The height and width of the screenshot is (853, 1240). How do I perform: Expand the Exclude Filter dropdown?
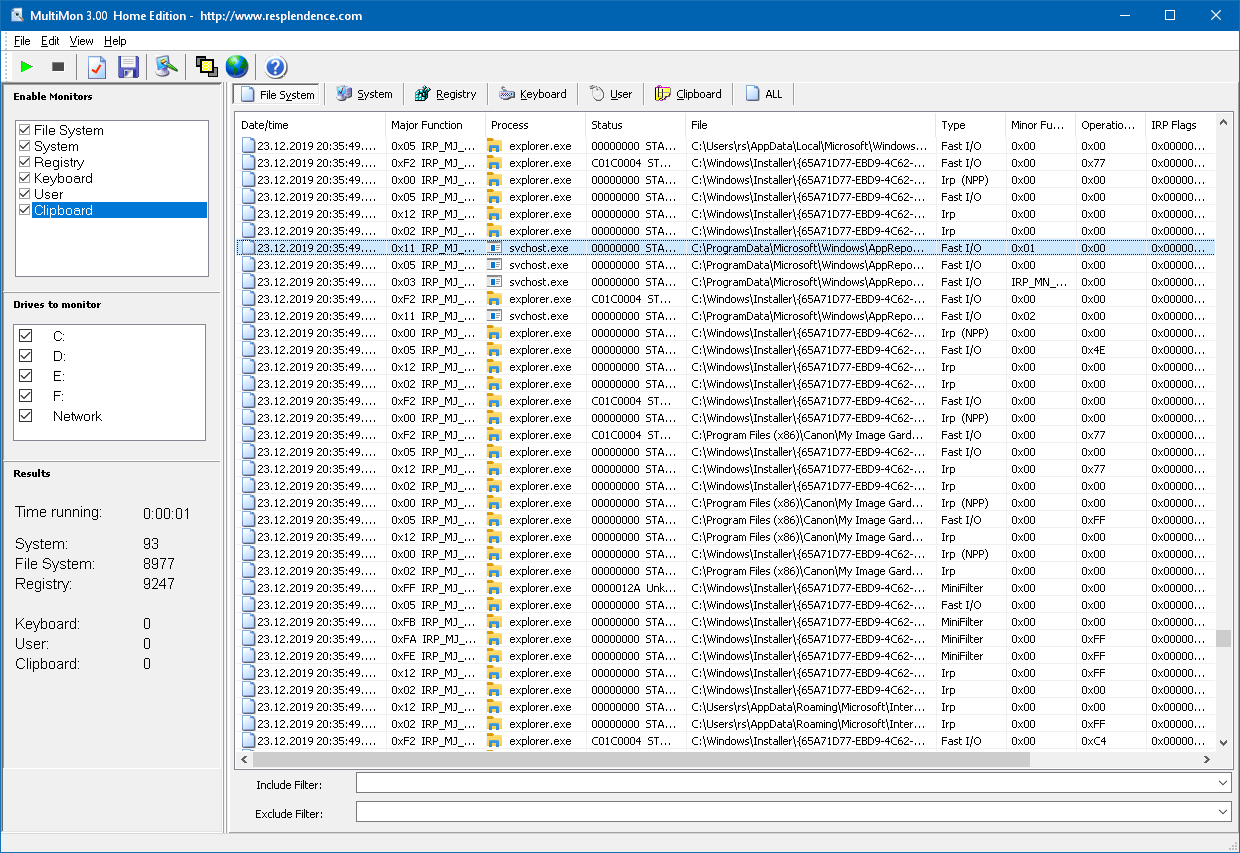1223,812
